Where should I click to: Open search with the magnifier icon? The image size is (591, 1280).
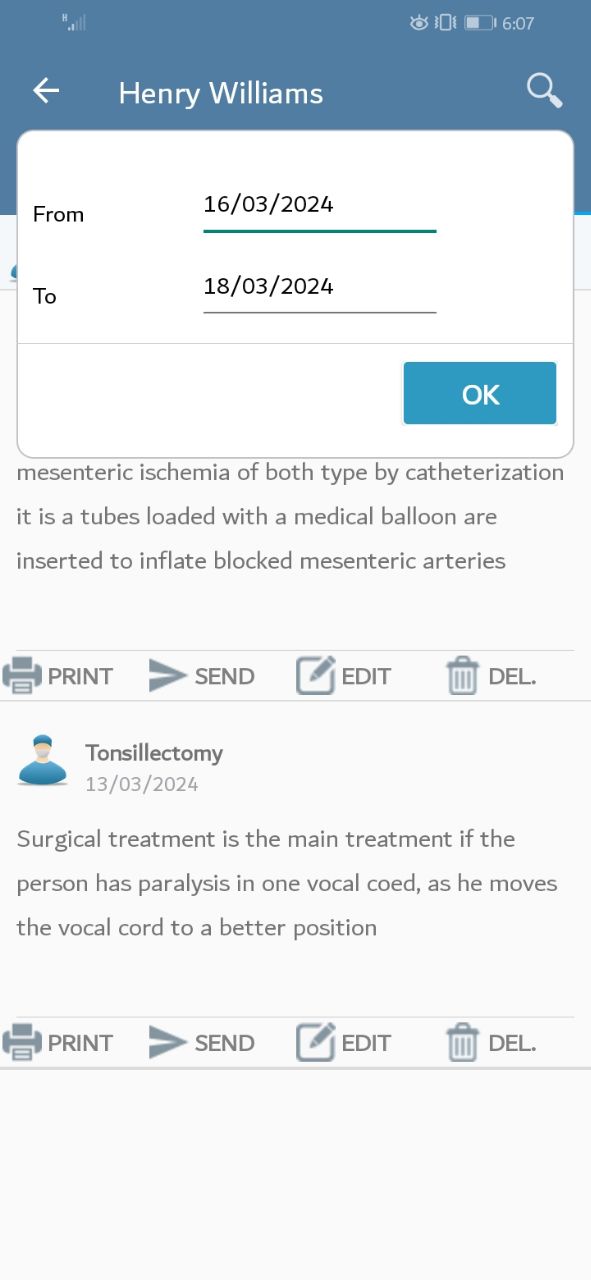(544, 90)
